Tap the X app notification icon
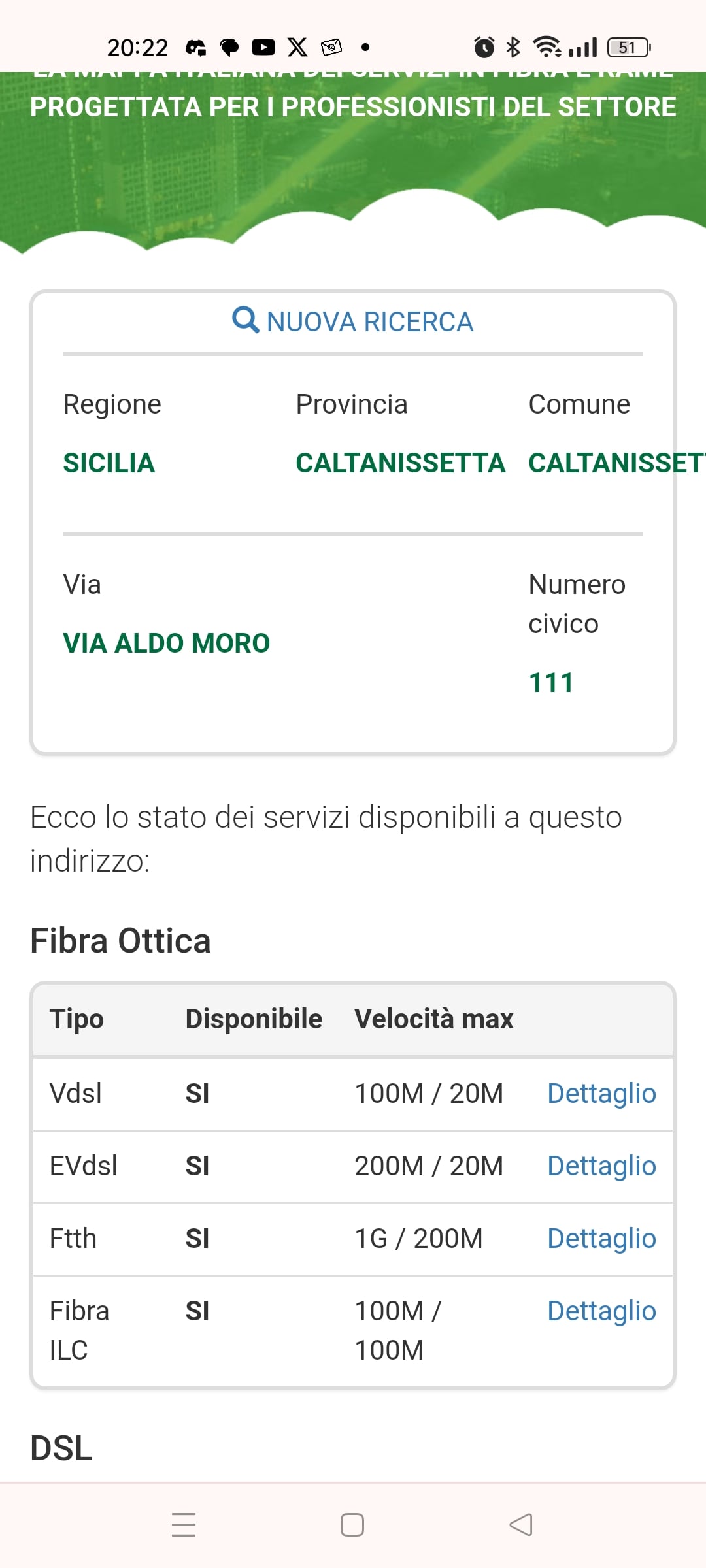The width and height of the screenshot is (706, 1568). [297, 47]
